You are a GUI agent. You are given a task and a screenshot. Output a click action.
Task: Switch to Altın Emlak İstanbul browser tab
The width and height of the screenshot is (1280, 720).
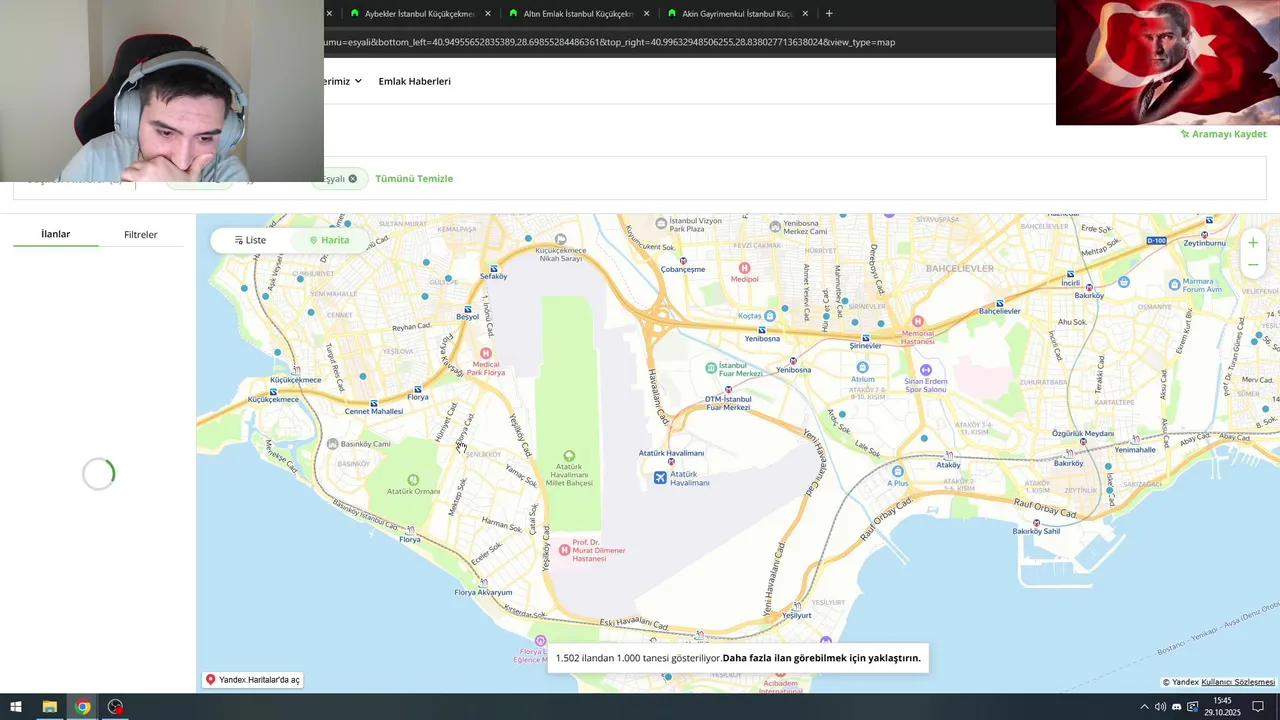[570, 14]
